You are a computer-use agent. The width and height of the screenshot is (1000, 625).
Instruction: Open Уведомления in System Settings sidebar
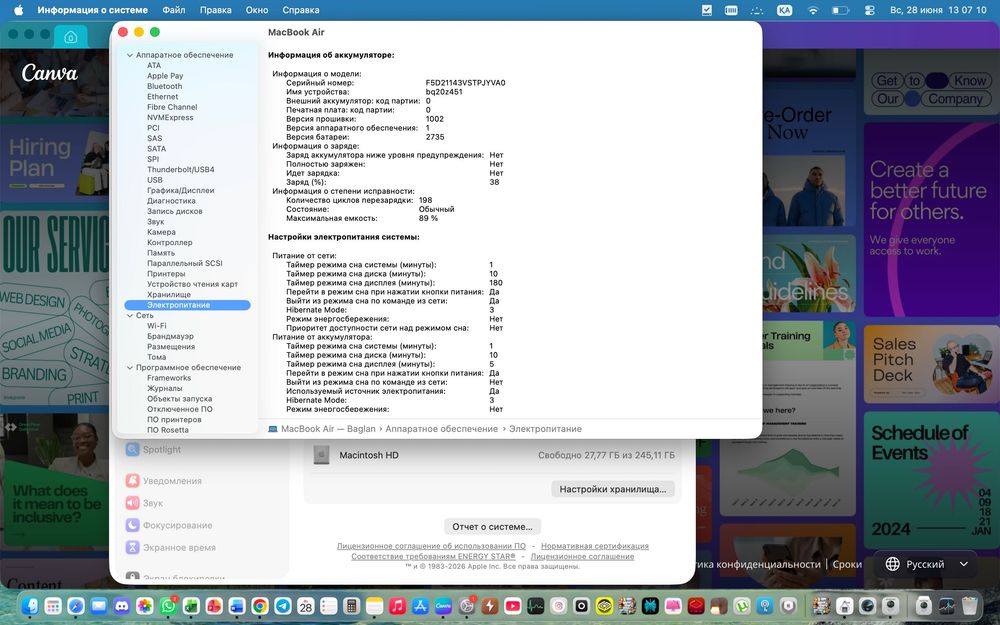tap(163, 481)
